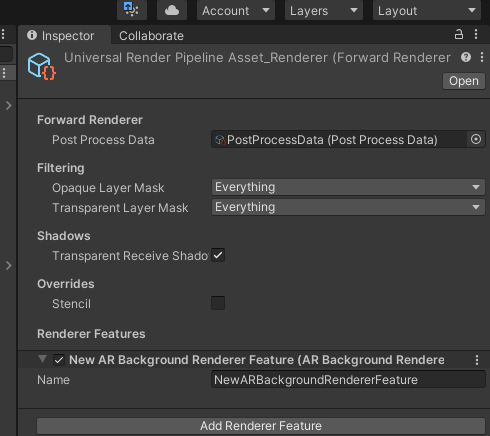Screen dimensions: 490x436
Task: Open the left panel kebab menu at top
Action: point(3,34)
